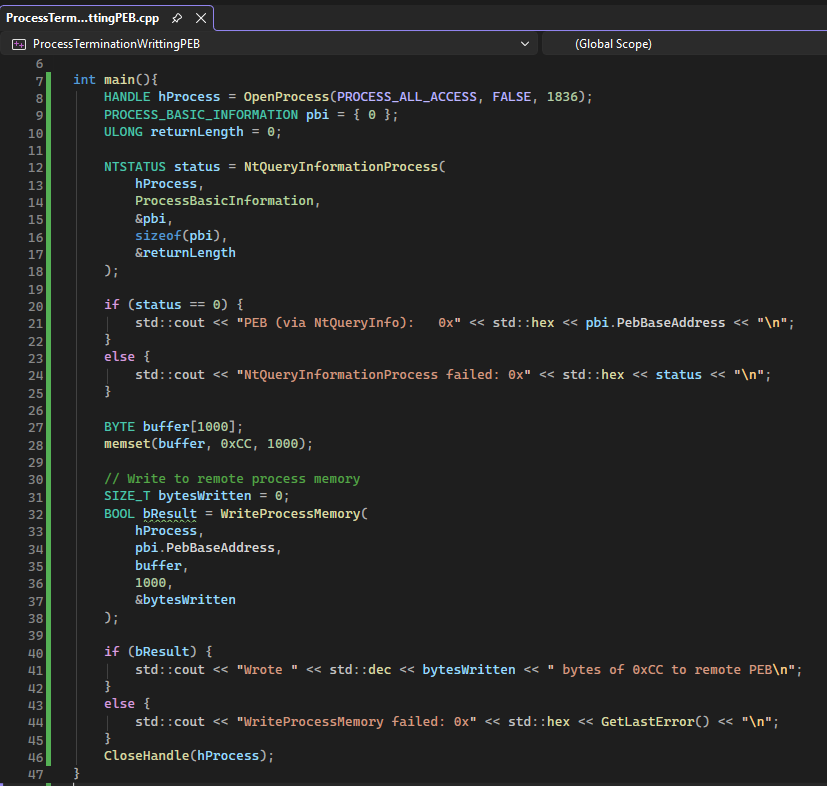Click the OpenProcess function call

pyautogui.click(x=286, y=97)
